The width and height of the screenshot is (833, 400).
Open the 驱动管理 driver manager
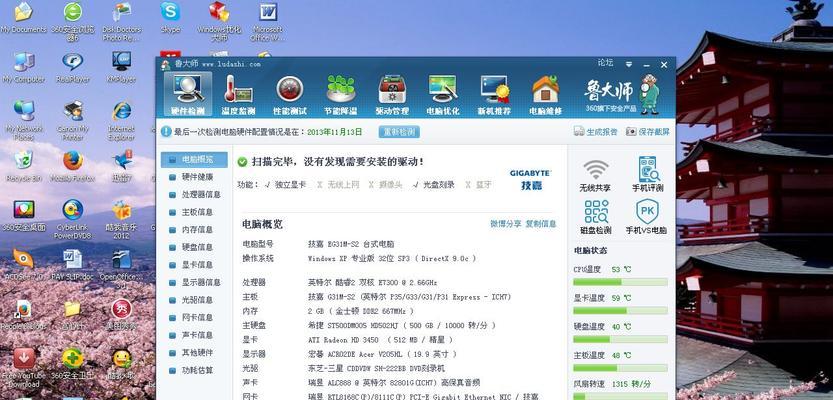(392, 95)
